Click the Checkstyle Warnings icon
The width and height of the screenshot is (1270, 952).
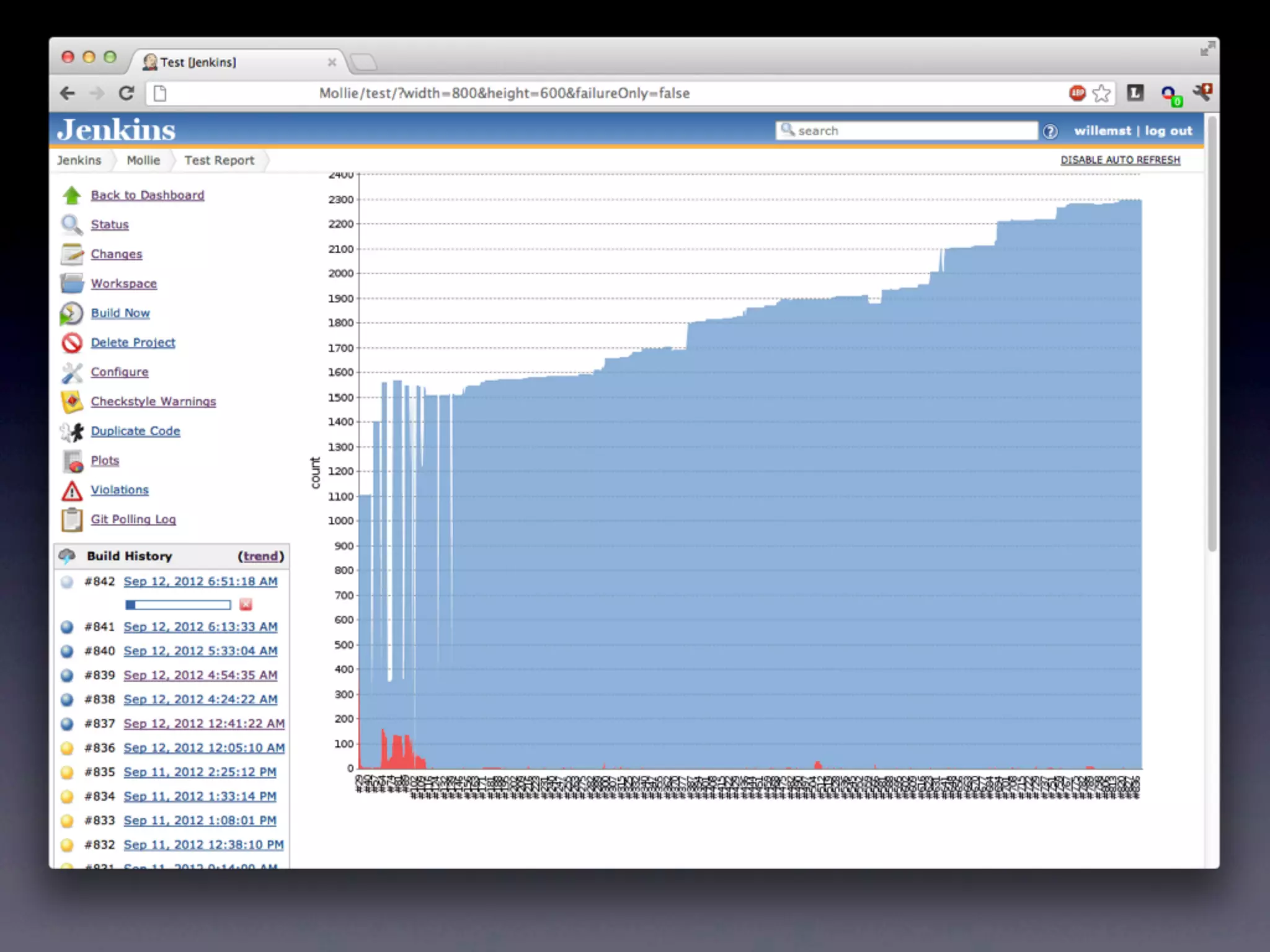click(72, 402)
